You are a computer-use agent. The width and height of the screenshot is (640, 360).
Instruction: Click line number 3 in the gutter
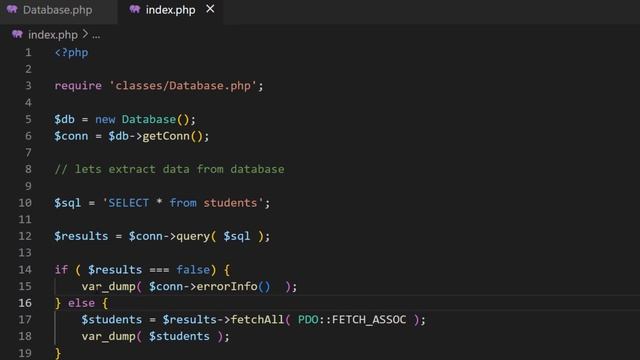28,86
